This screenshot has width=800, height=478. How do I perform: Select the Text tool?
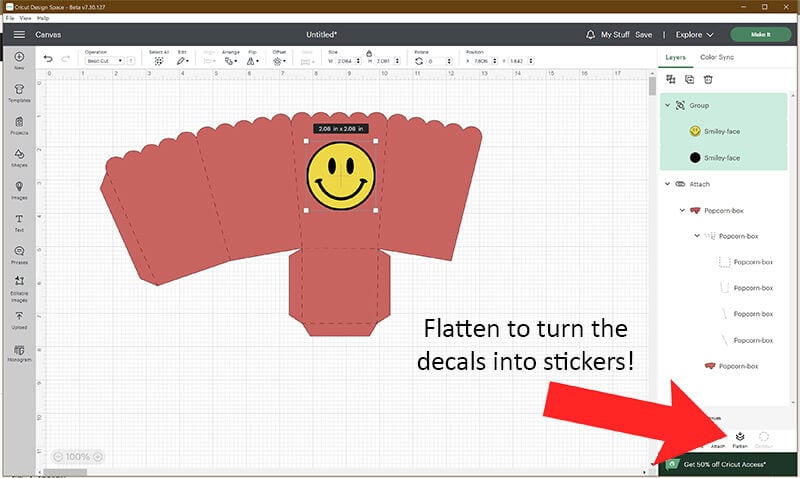19,221
